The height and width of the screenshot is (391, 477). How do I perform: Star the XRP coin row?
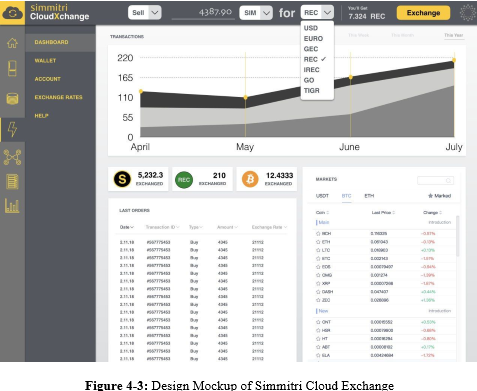coord(318,284)
